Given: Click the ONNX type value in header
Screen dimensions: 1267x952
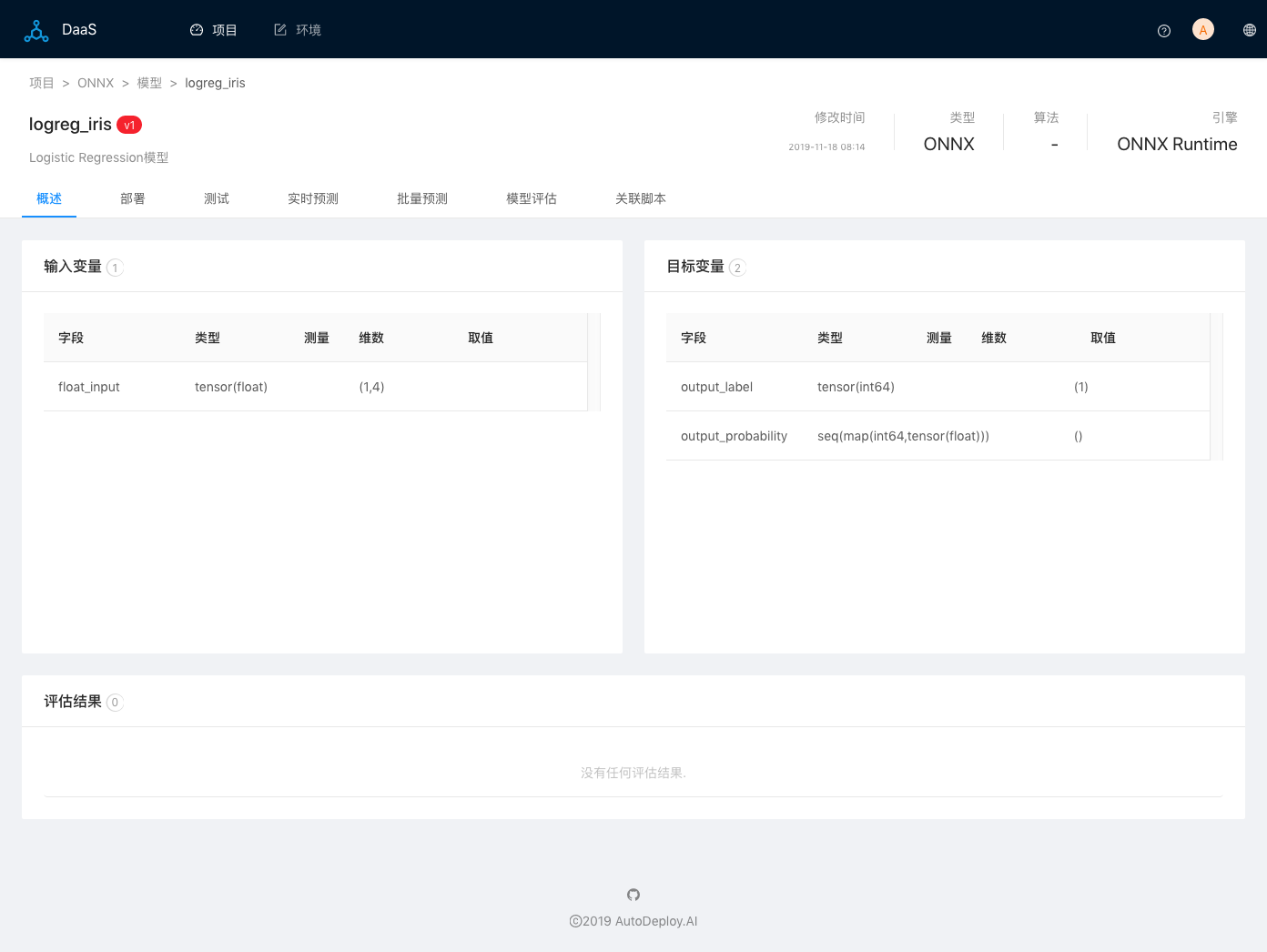Looking at the screenshot, I should pyautogui.click(x=948, y=144).
